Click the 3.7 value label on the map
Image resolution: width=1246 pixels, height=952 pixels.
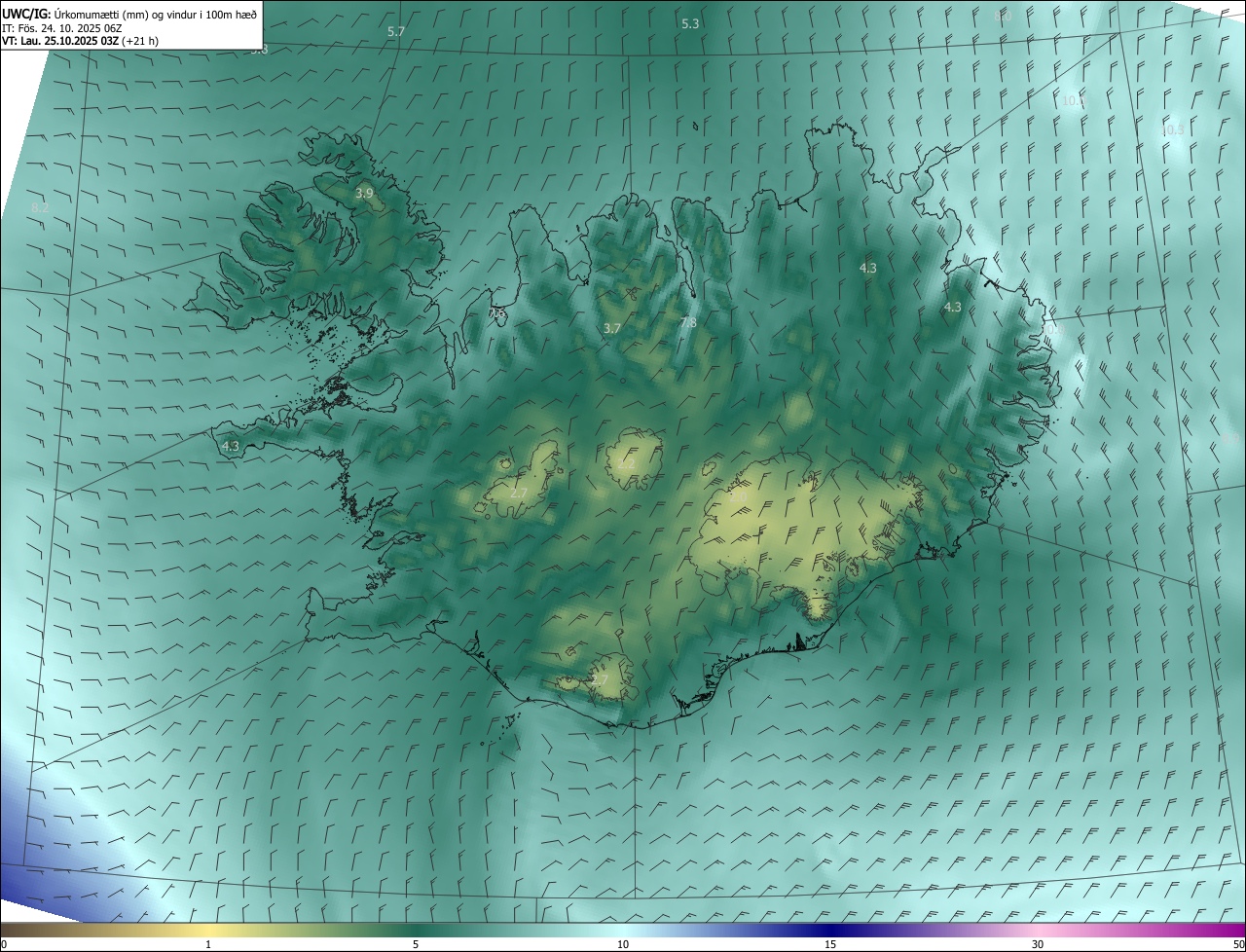[x=611, y=329]
